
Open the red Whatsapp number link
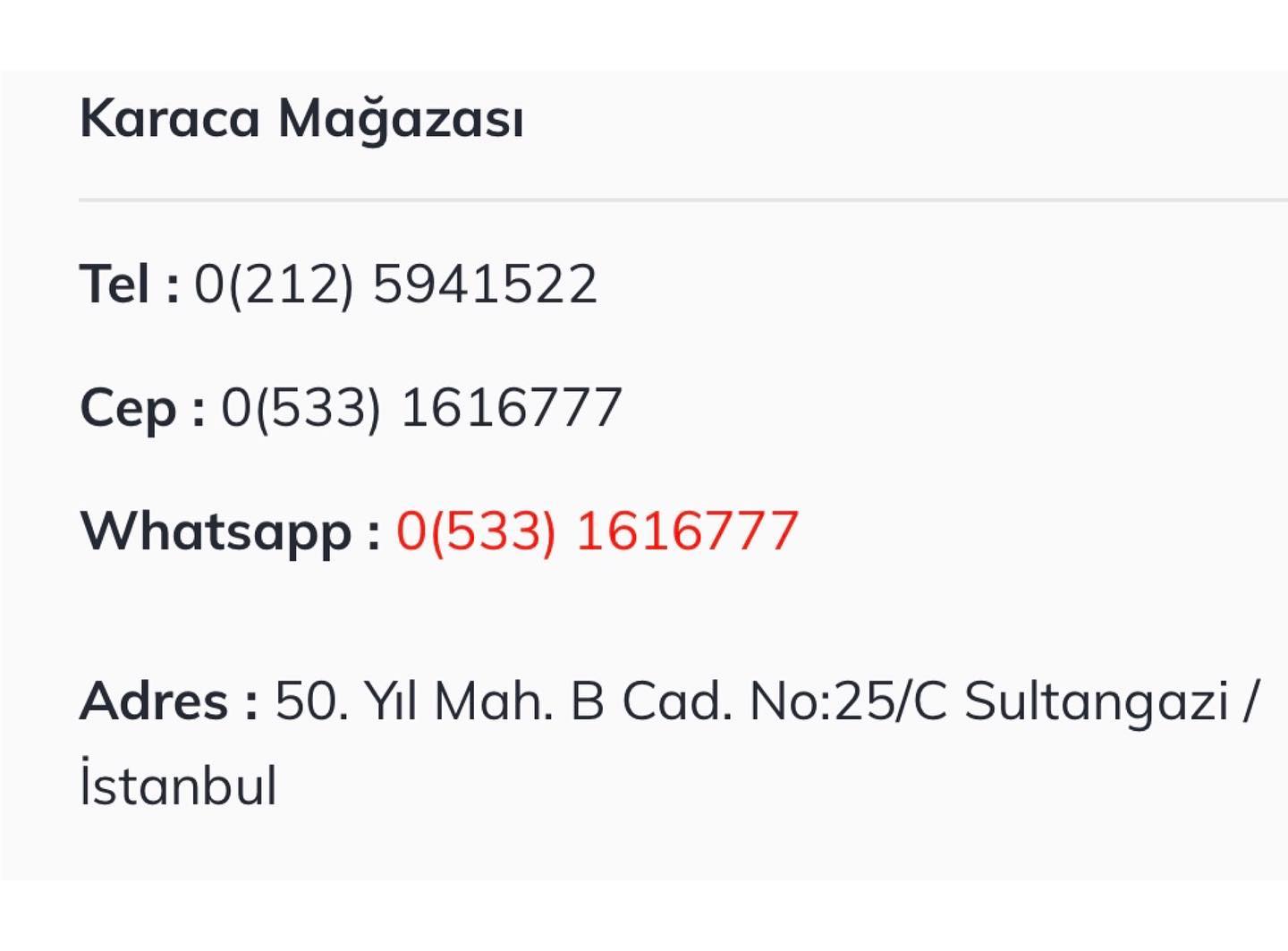pos(597,530)
